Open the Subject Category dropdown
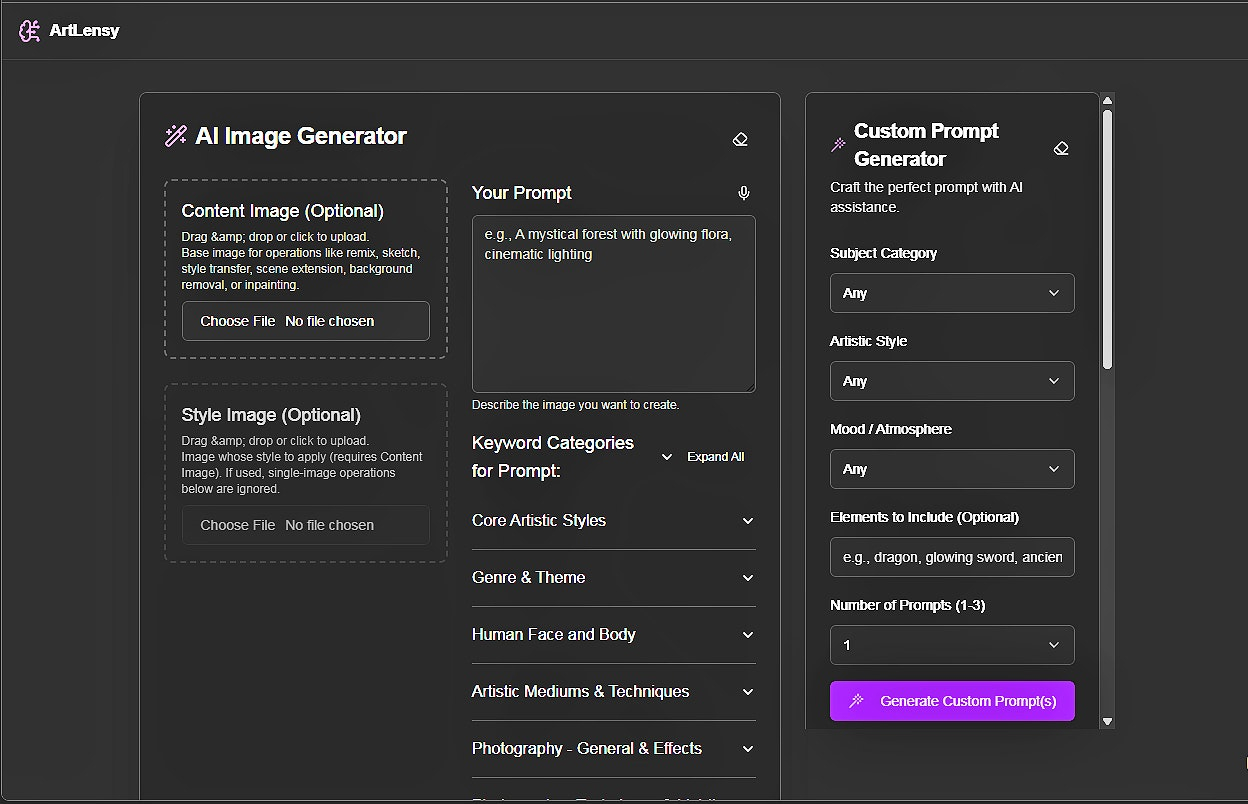 point(952,293)
